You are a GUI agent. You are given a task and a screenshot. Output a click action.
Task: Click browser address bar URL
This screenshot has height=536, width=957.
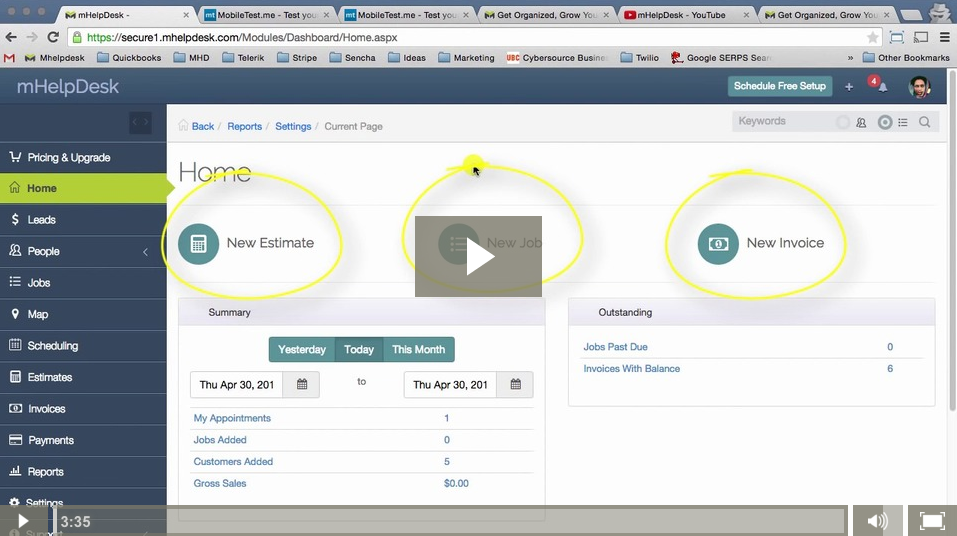click(242, 37)
